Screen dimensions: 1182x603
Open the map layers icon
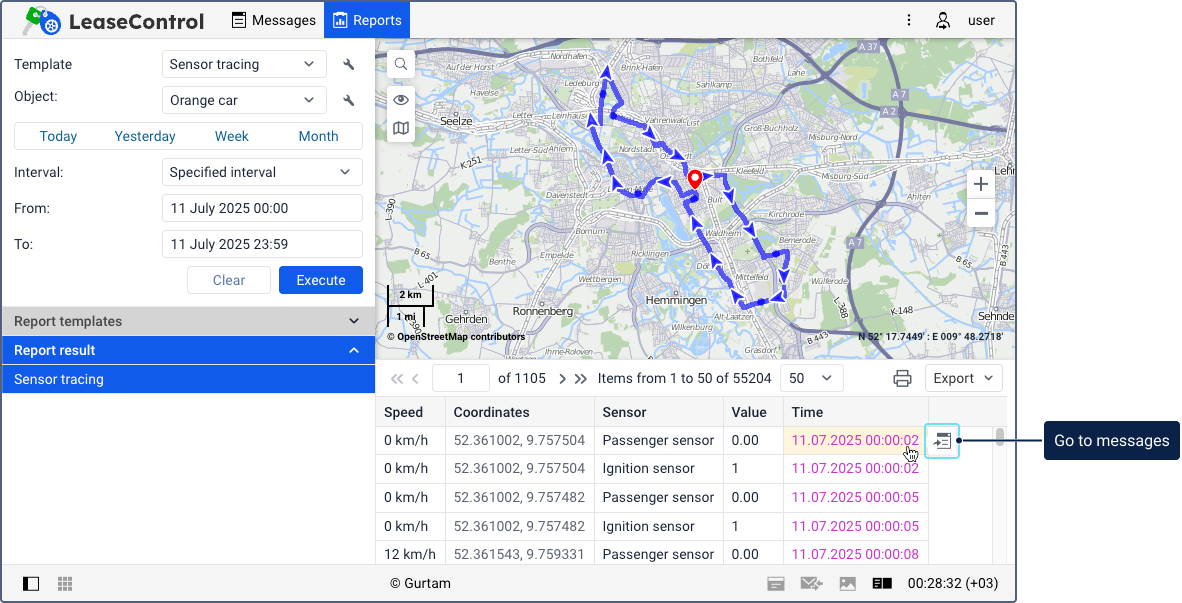(400, 128)
